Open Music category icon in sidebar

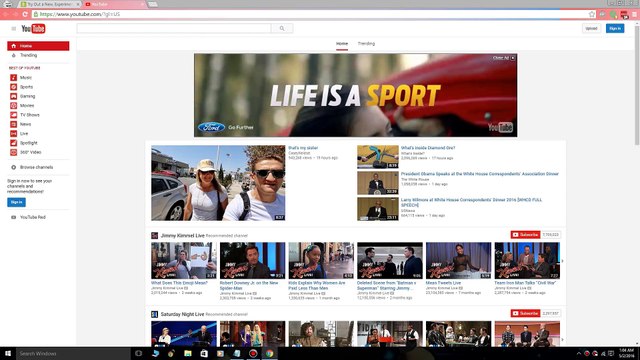tap(13, 78)
